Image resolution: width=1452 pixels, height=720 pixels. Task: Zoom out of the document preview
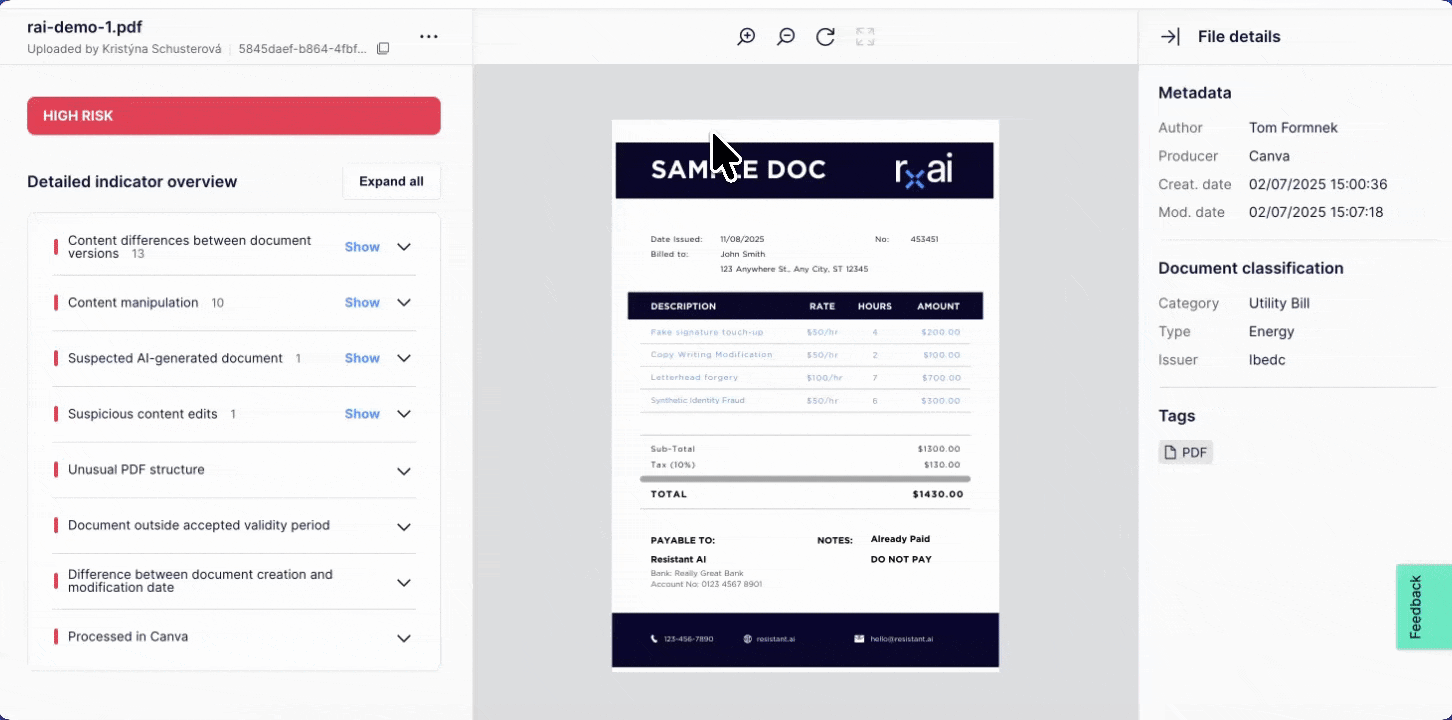(x=785, y=36)
